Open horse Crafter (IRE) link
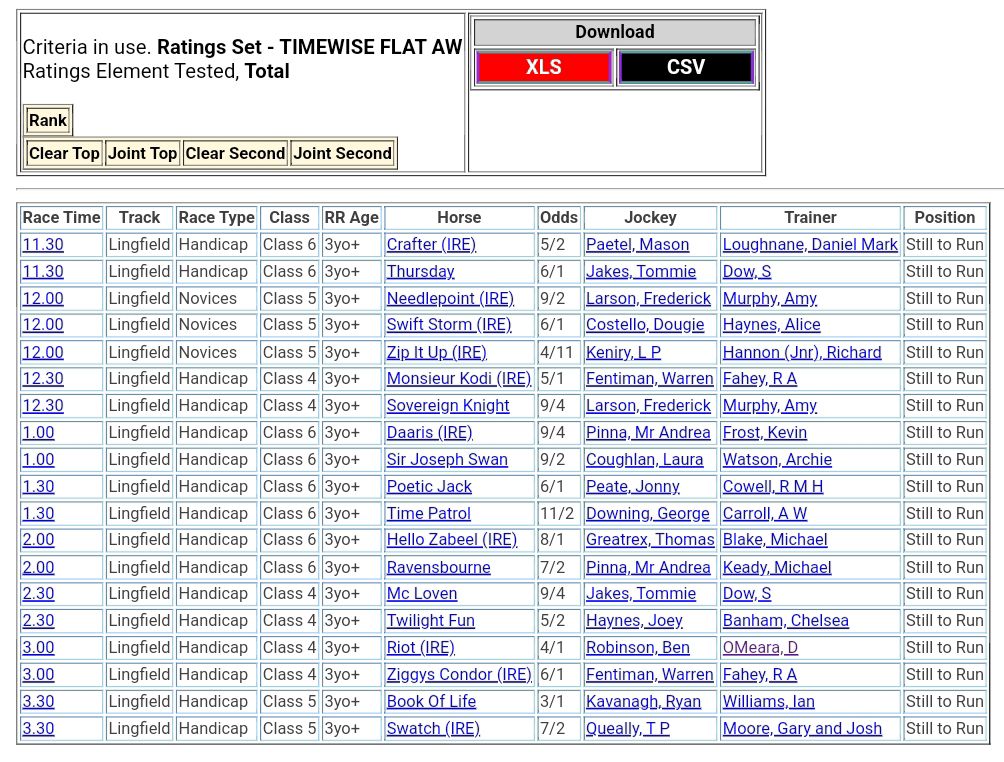The height and width of the screenshot is (762, 1004). (431, 244)
